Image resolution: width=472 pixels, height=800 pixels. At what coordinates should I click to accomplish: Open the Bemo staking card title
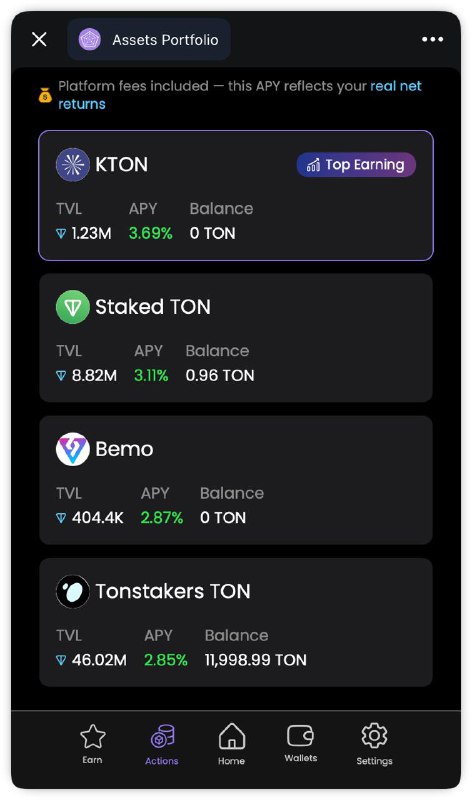tap(125, 449)
